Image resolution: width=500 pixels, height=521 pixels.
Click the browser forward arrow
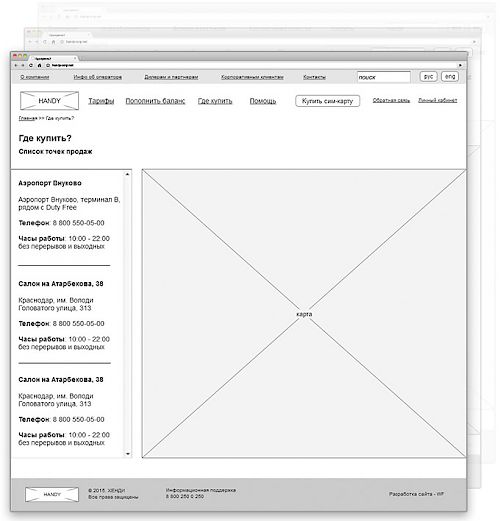click(23, 65)
